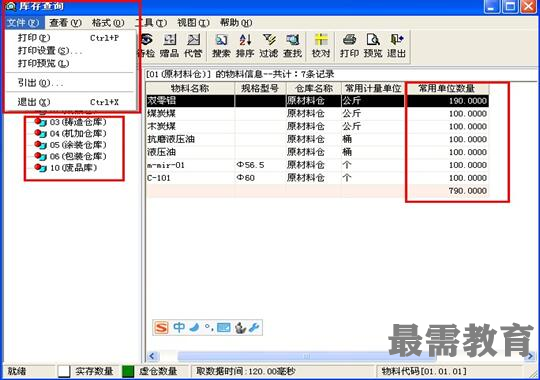Click the 物料名称 column header
This screenshot has width=540, height=380.
pos(190,89)
